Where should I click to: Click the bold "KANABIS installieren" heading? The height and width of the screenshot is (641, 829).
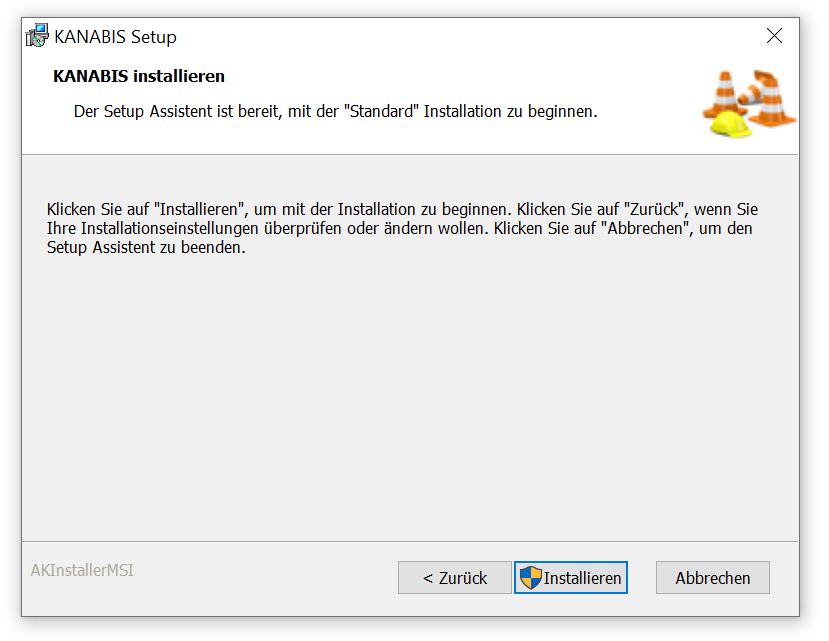click(x=138, y=76)
